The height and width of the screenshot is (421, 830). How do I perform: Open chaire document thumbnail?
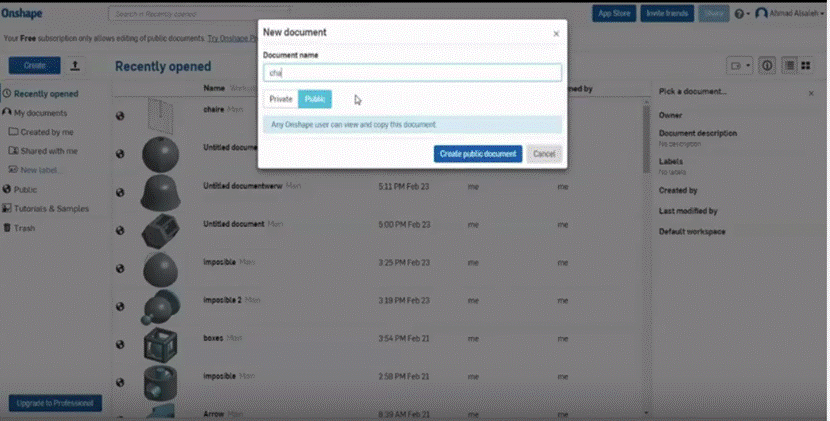click(160, 115)
